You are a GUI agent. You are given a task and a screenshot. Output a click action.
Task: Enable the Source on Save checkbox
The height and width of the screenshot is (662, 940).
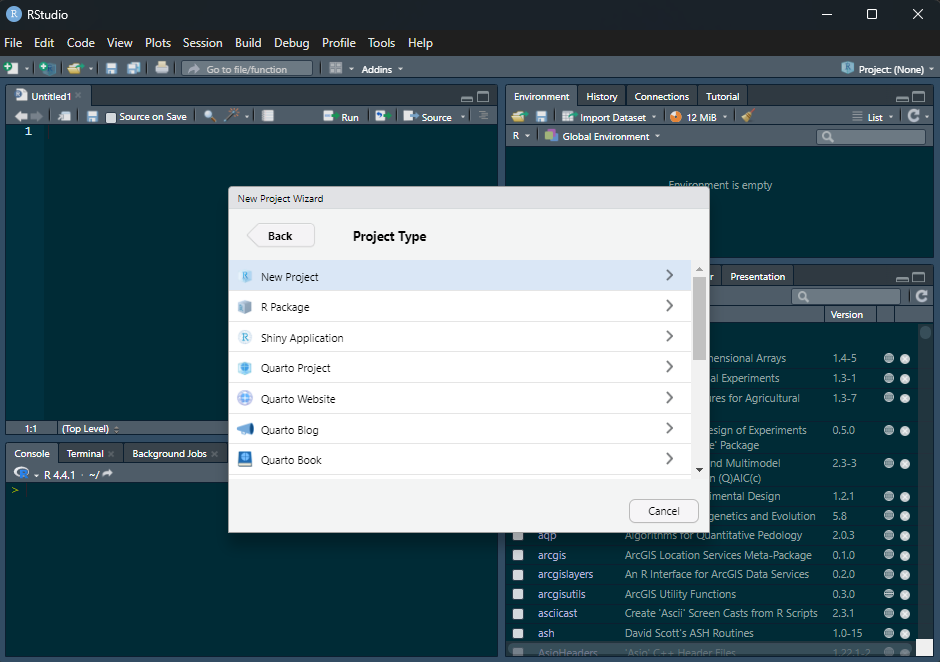click(111, 118)
